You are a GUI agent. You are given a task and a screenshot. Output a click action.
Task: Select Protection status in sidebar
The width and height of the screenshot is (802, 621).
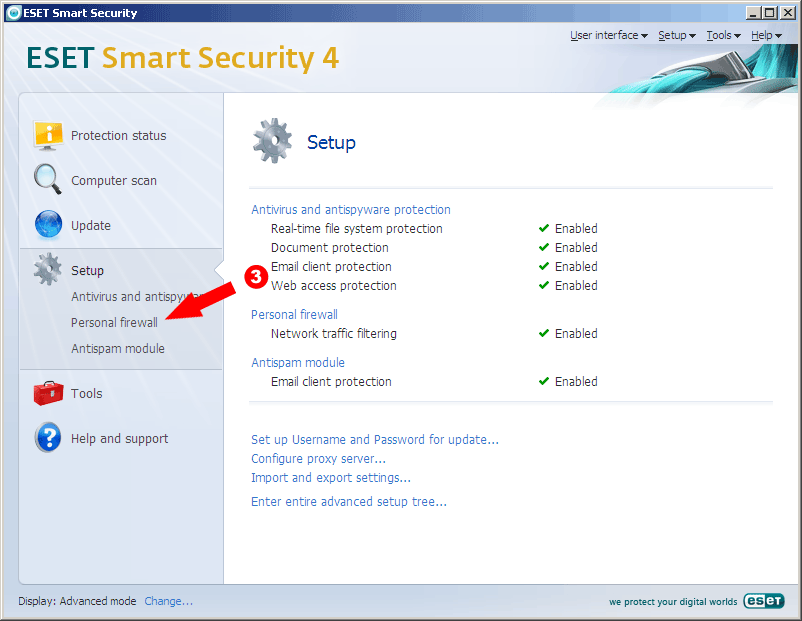[119, 136]
